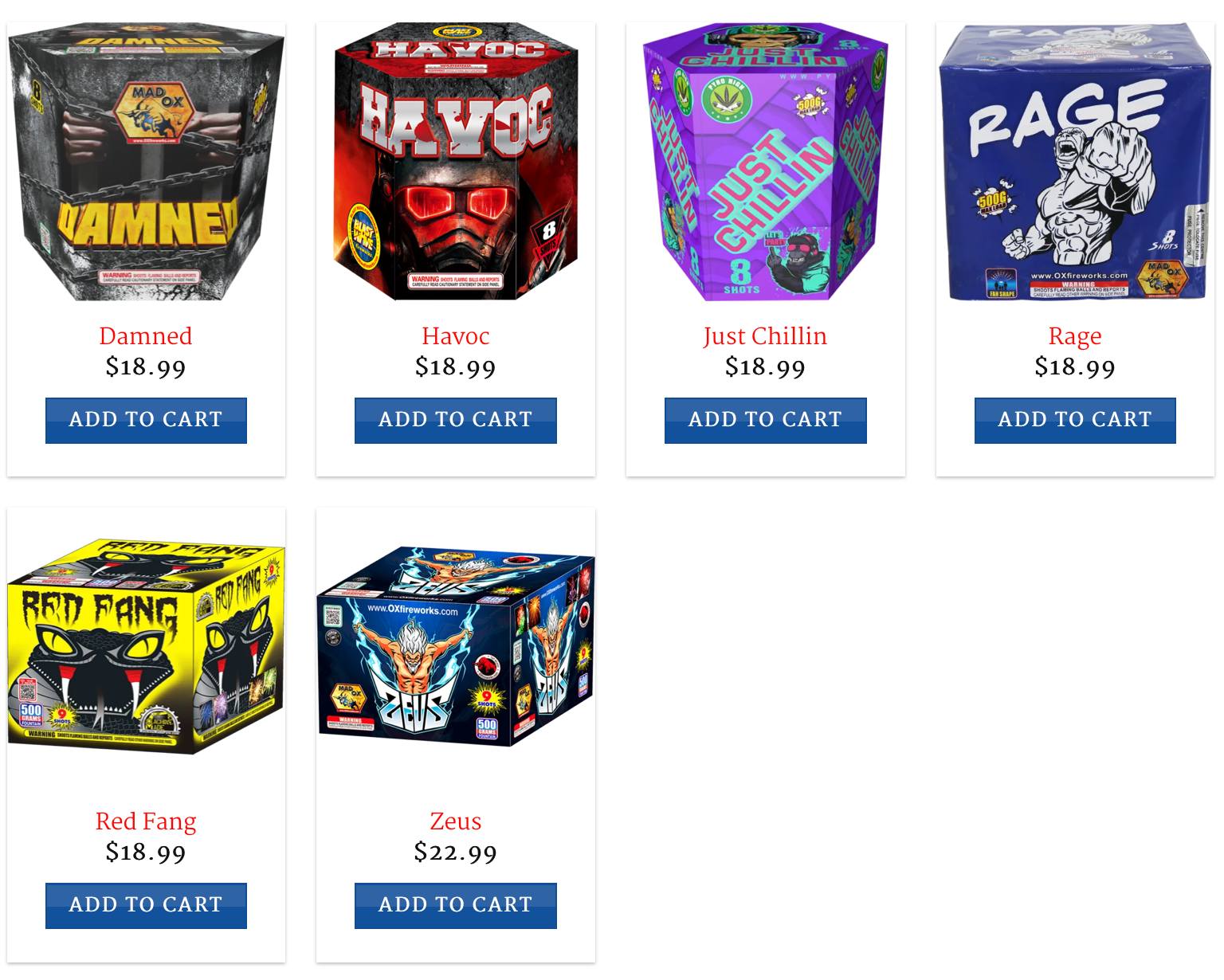Click the Zeus $22.99 price
This screenshot has width=1224, height=980.
coord(456,853)
